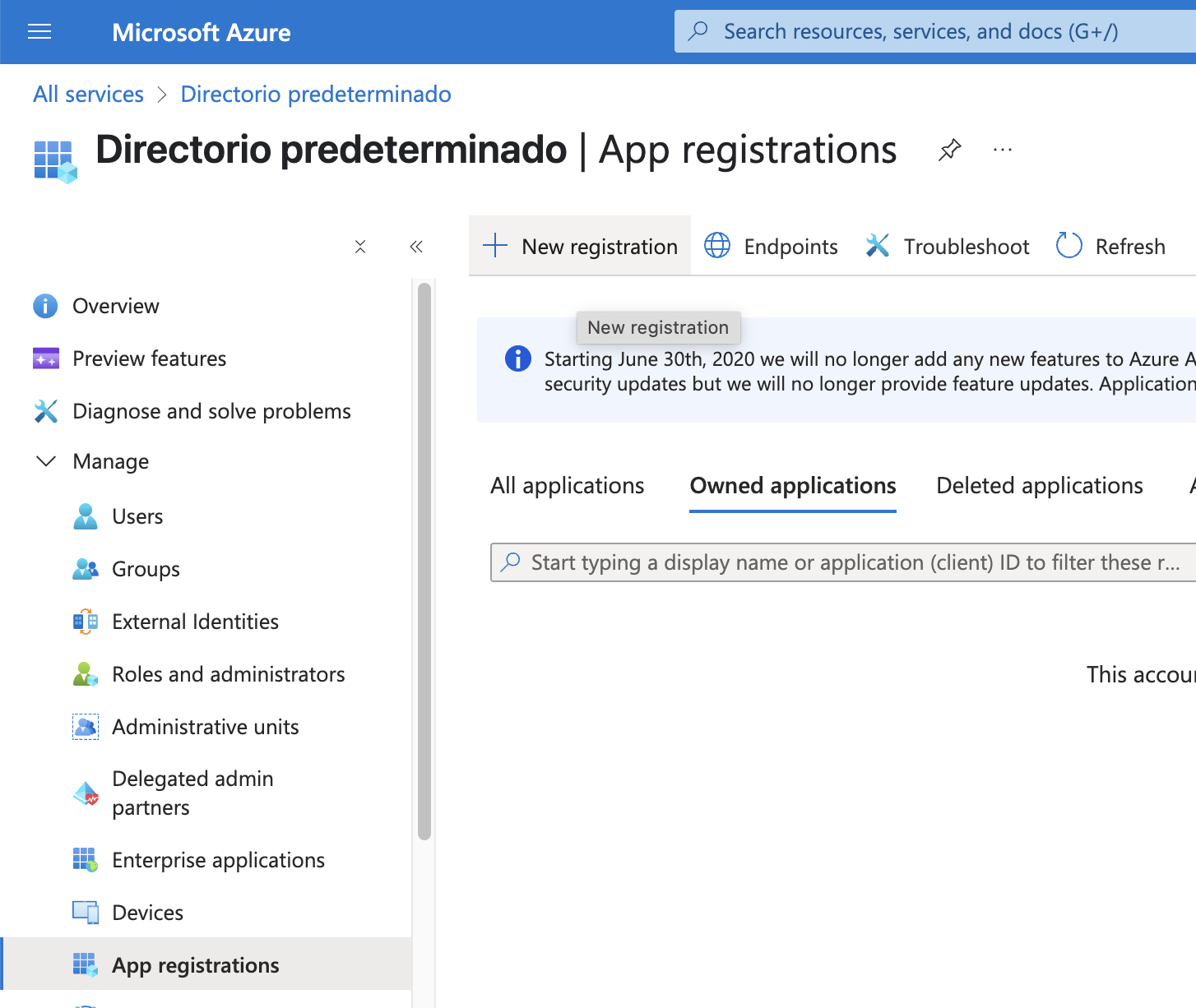
Task: Read the 'Starting June 30th, 2020' notice text
Action: click(869, 372)
